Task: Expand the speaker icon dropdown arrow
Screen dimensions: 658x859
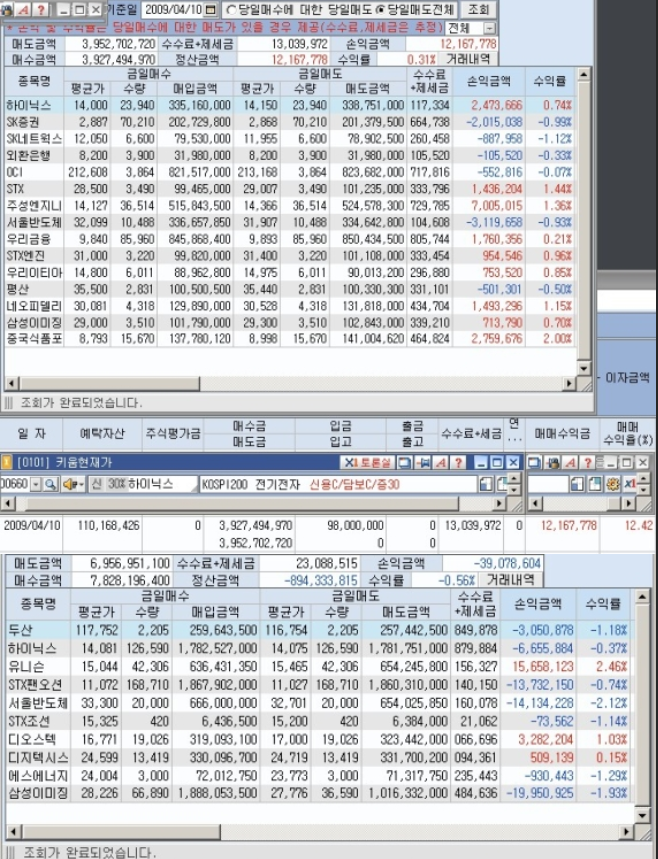Action: pos(80,484)
